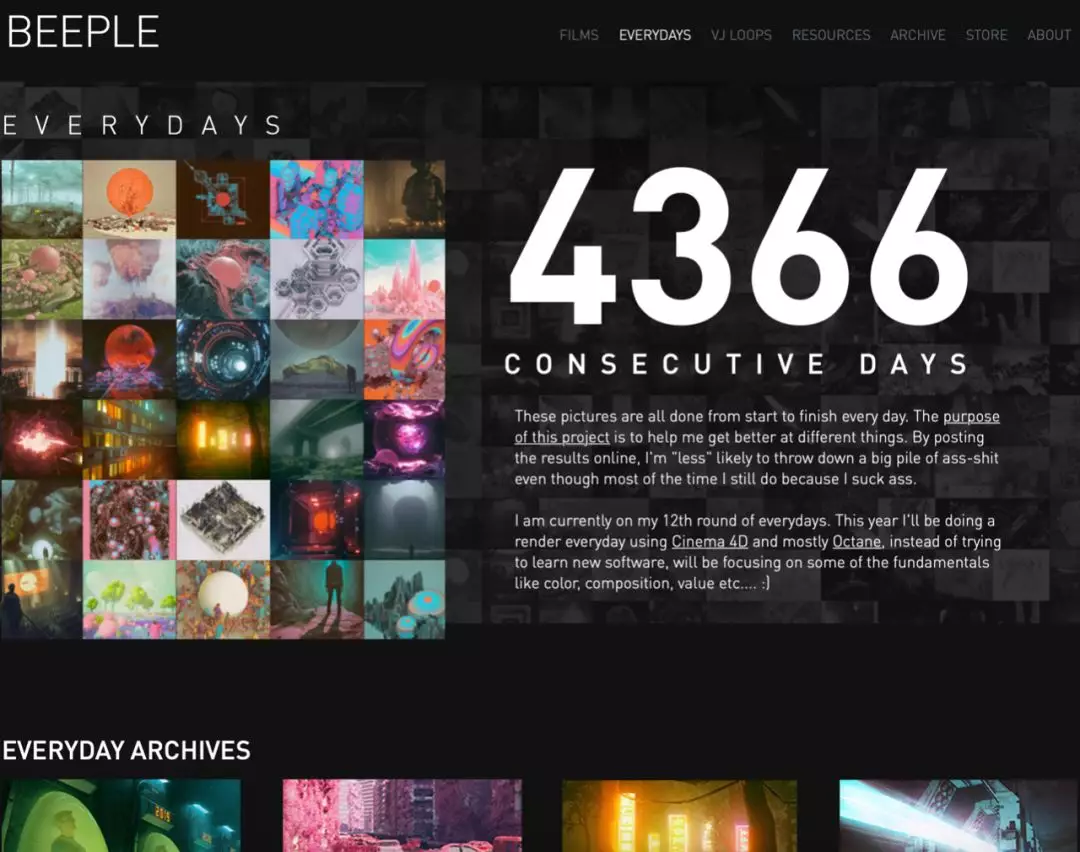Open the misty dark giant arch thumbnail
1080x852 pixels.
404,520
